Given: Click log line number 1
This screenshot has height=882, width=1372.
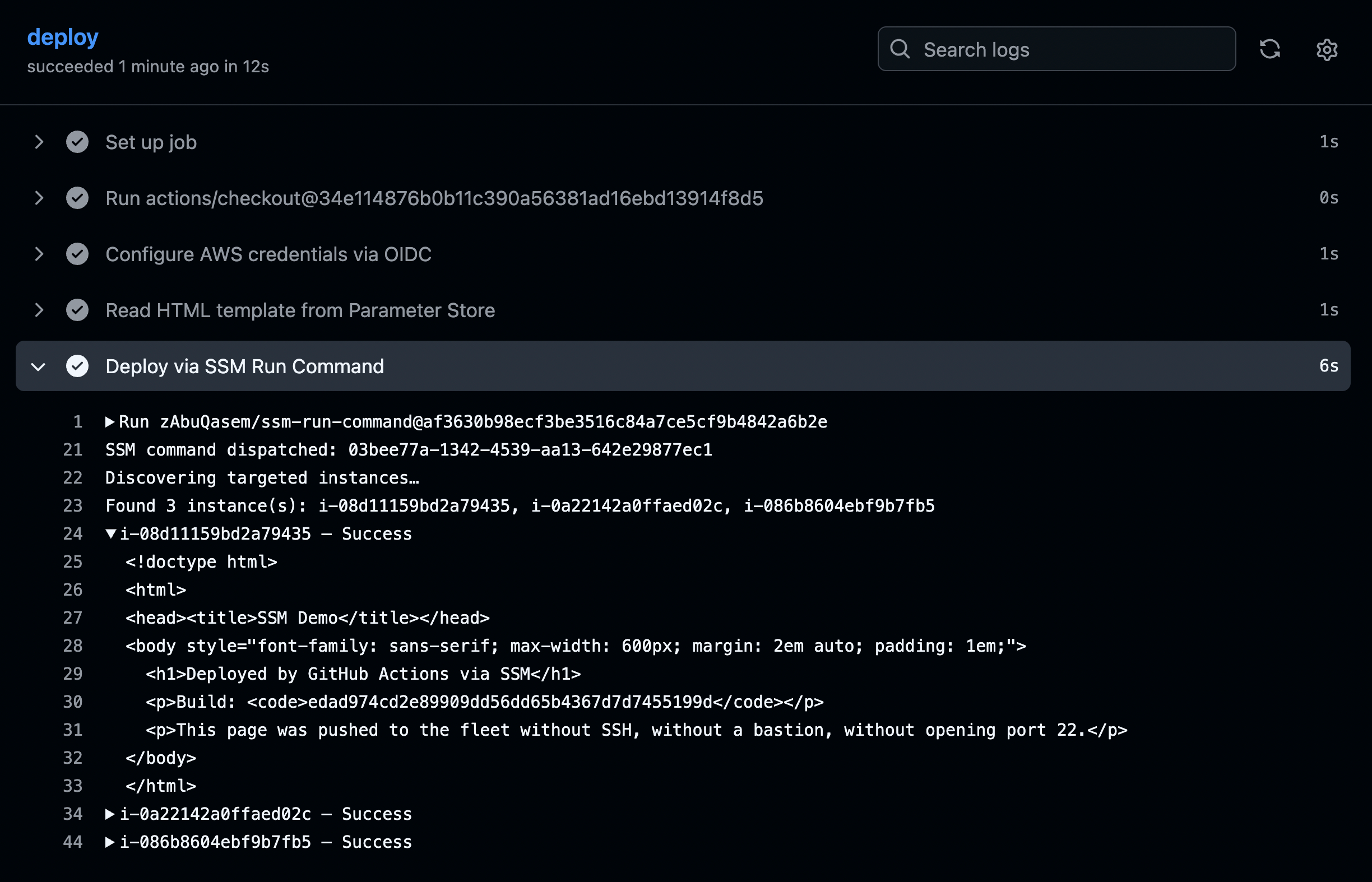Looking at the screenshot, I should [78, 422].
